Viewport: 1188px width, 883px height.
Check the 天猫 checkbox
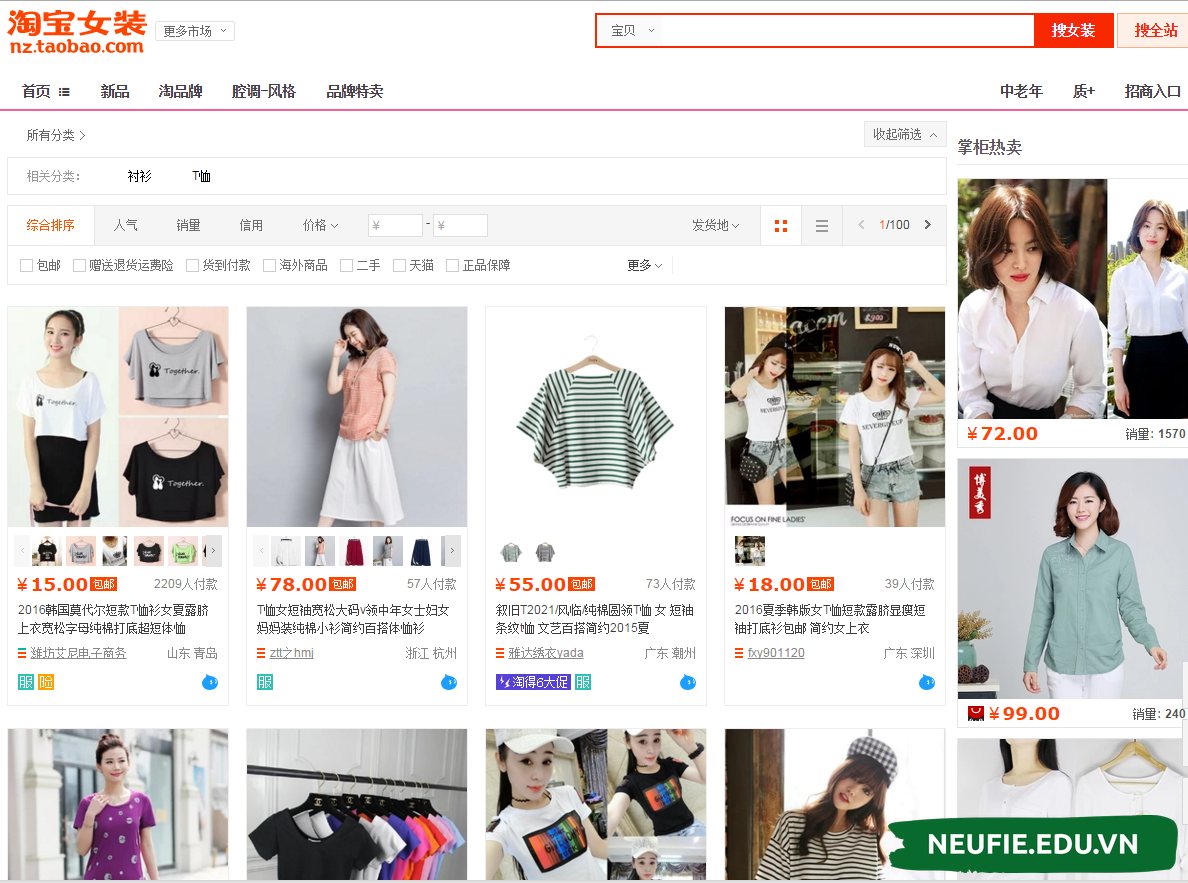(x=399, y=265)
